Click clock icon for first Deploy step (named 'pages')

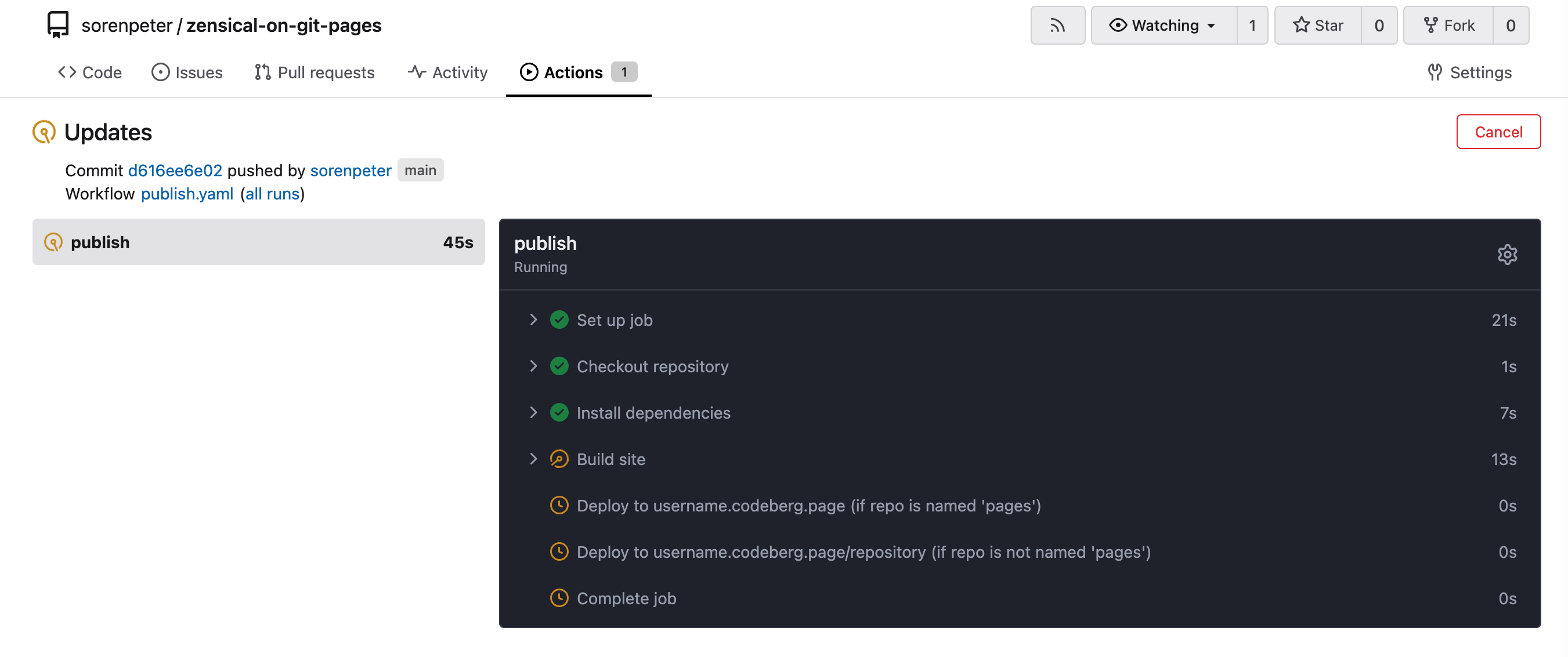(559, 505)
